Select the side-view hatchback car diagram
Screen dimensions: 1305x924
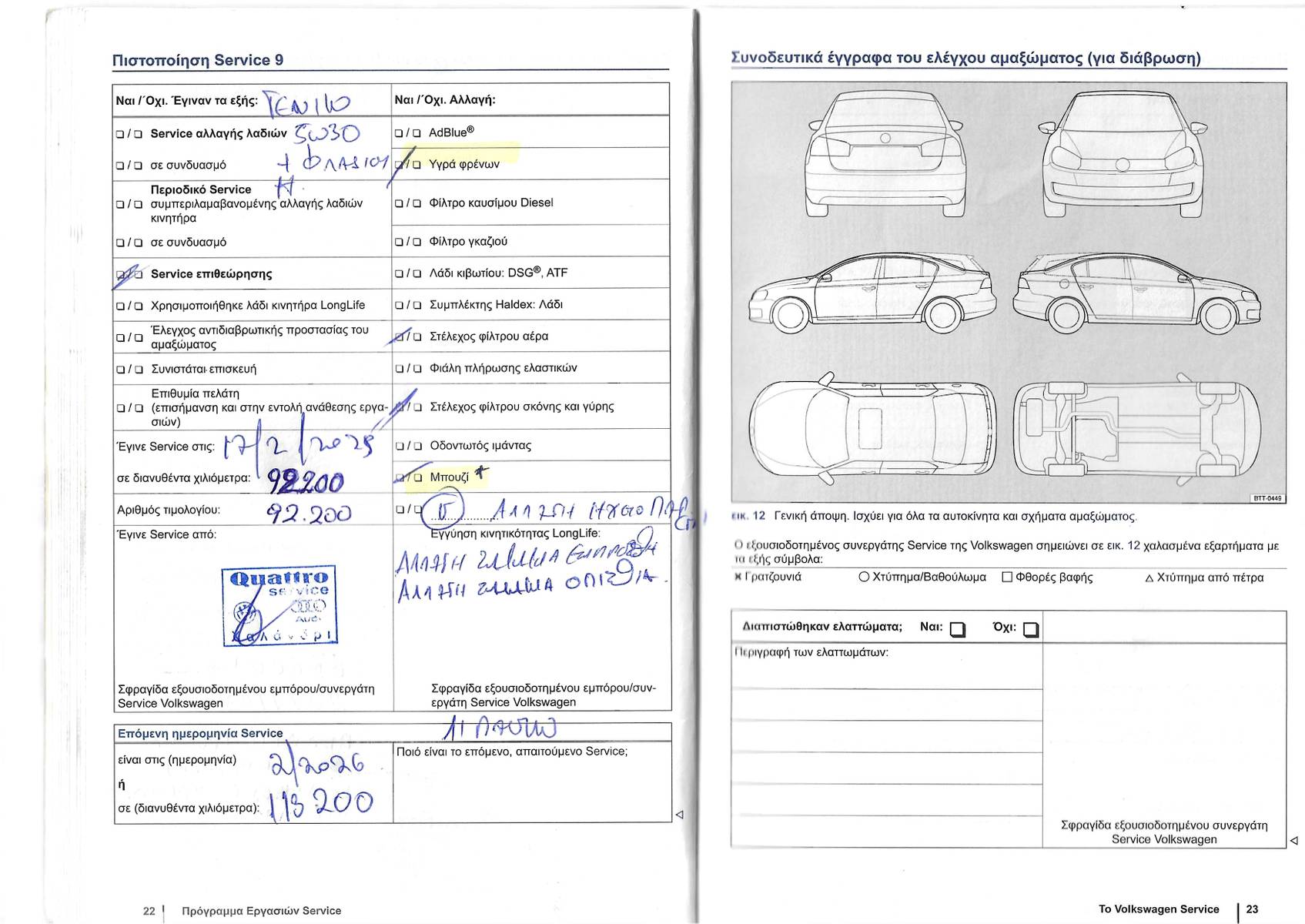[1136, 293]
